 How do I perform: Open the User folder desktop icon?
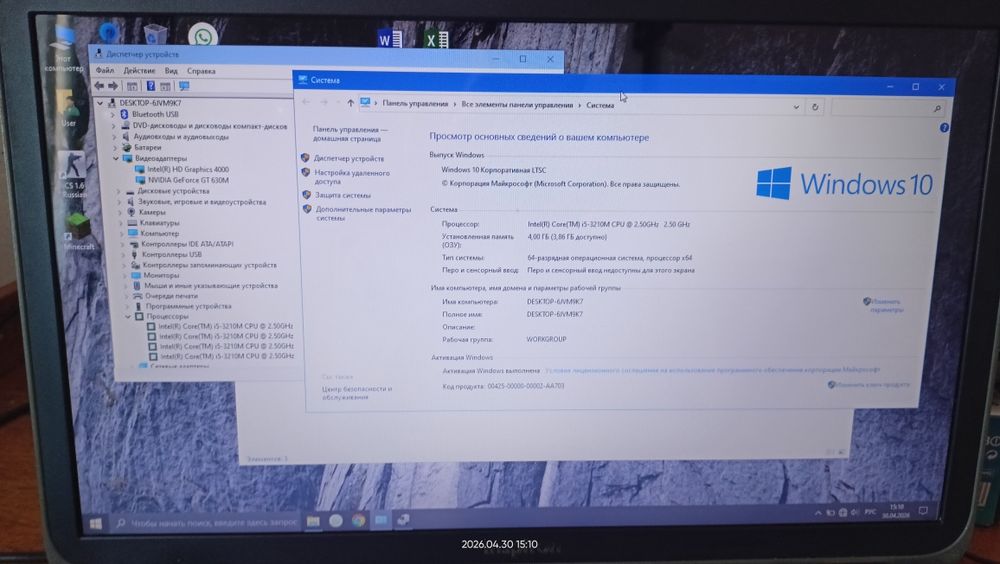(x=67, y=107)
